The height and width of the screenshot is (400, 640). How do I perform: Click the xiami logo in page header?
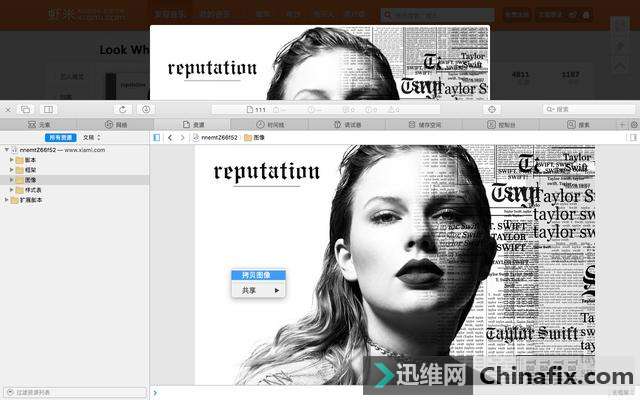tap(88, 15)
